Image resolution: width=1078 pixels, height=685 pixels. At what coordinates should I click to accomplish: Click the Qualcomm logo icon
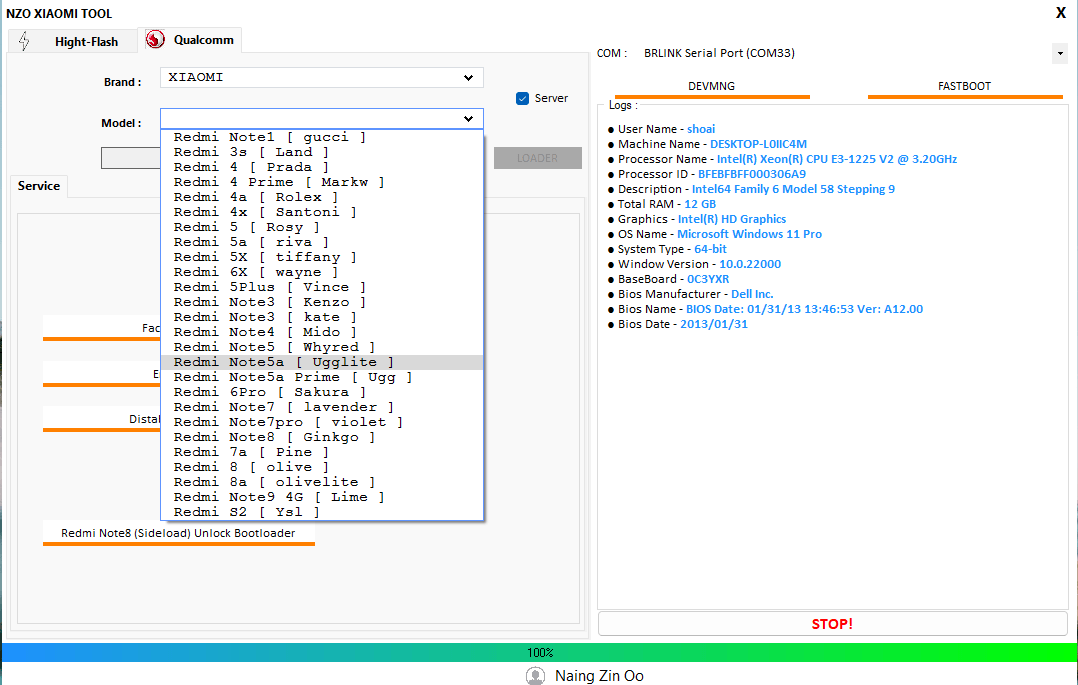157,40
